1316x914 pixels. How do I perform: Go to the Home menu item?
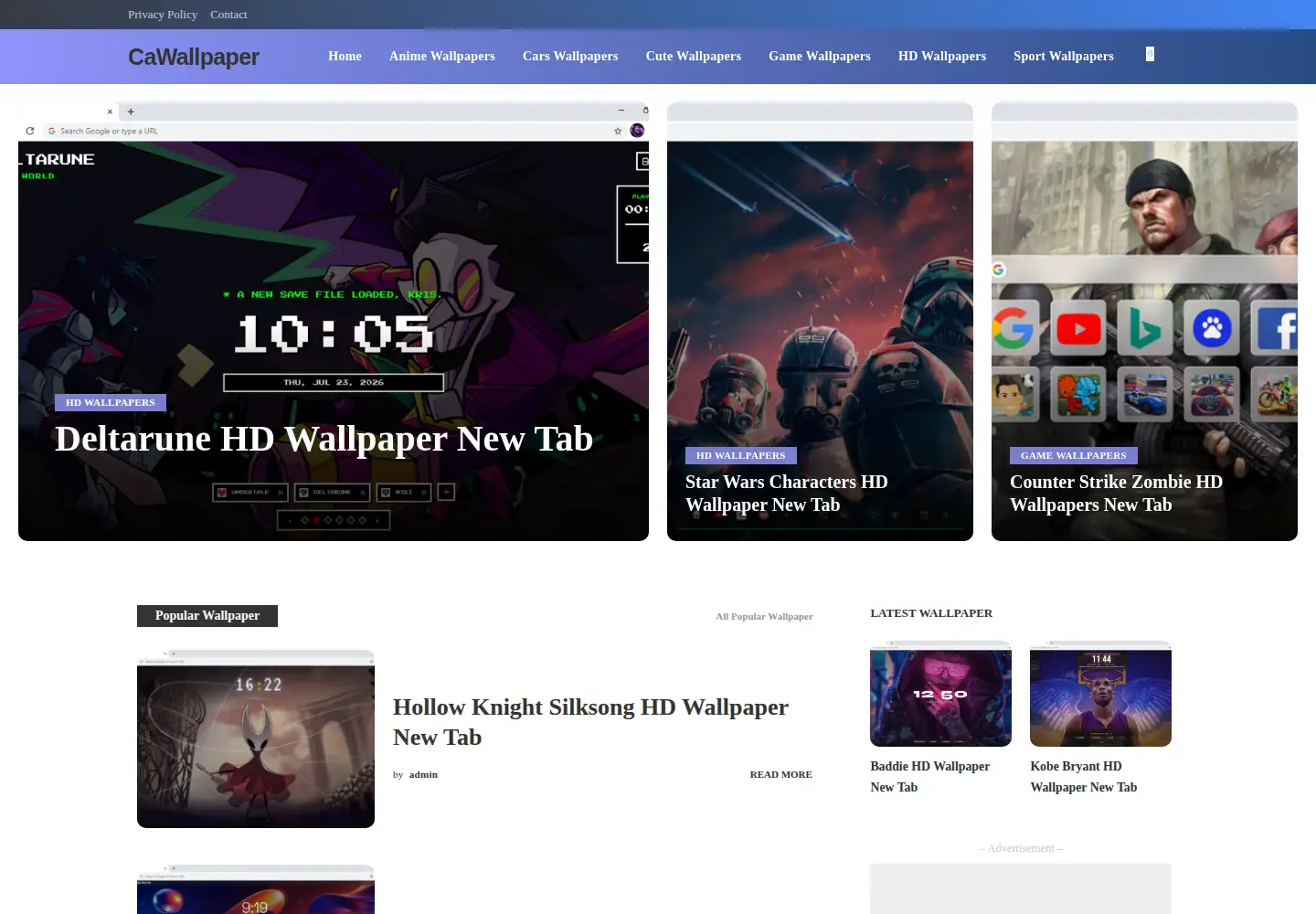point(345,56)
